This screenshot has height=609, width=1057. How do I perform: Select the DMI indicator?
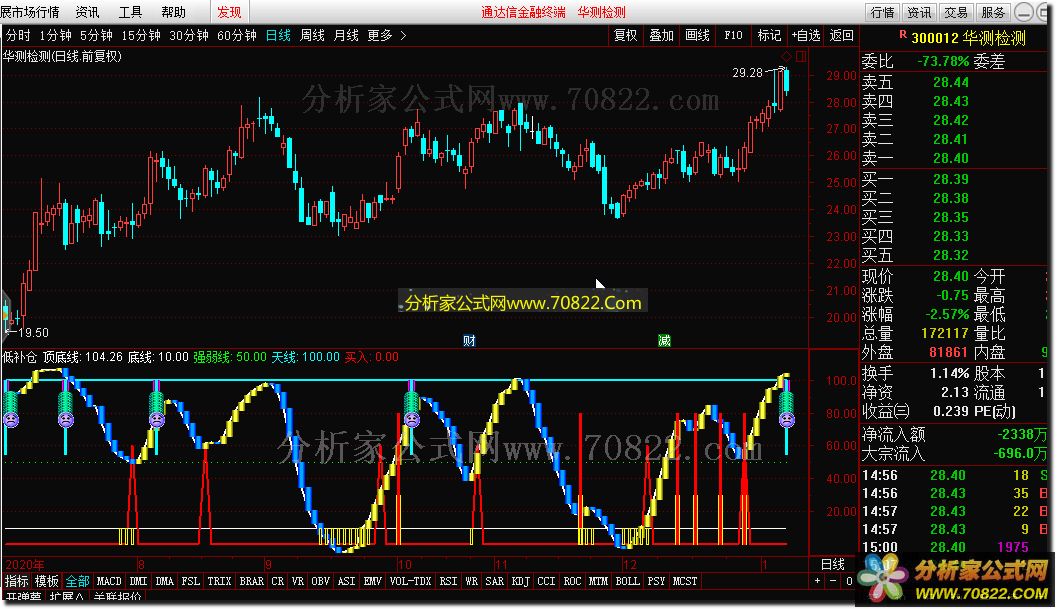pos(138,581)
